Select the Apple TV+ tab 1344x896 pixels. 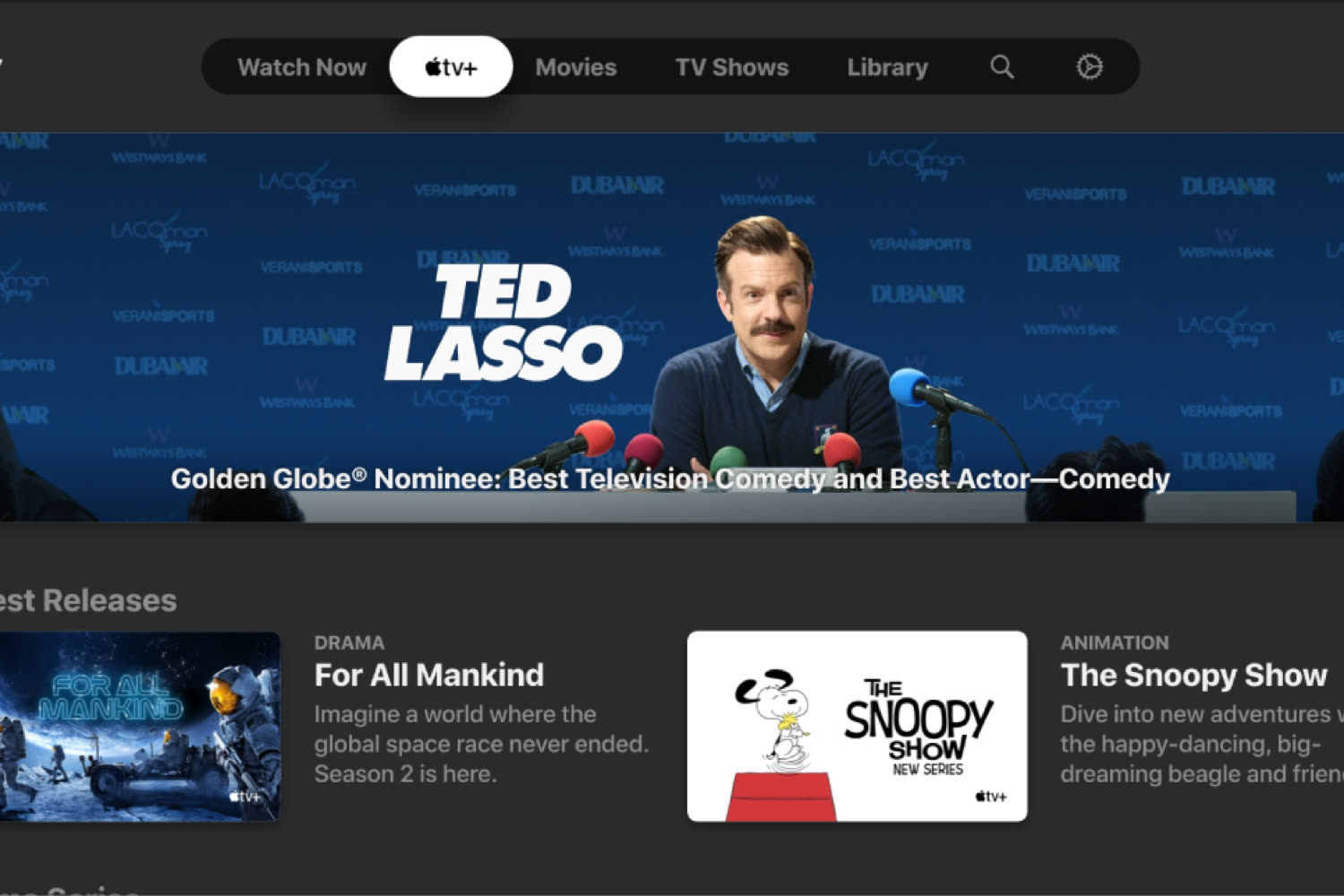(451, 66)
